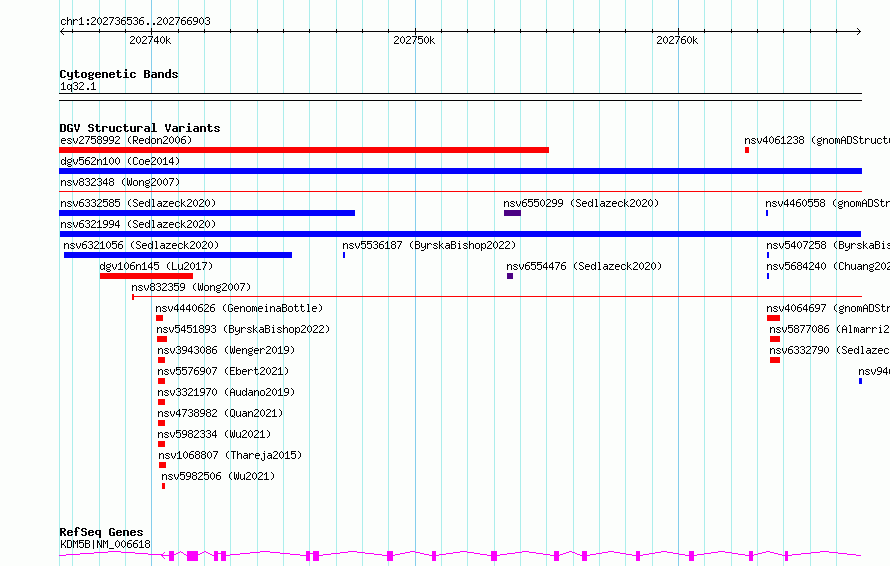Viewport: 890px width, 566px height.
Task: Click the nsv5982334 (Wu2021) label
Action: 214,434
